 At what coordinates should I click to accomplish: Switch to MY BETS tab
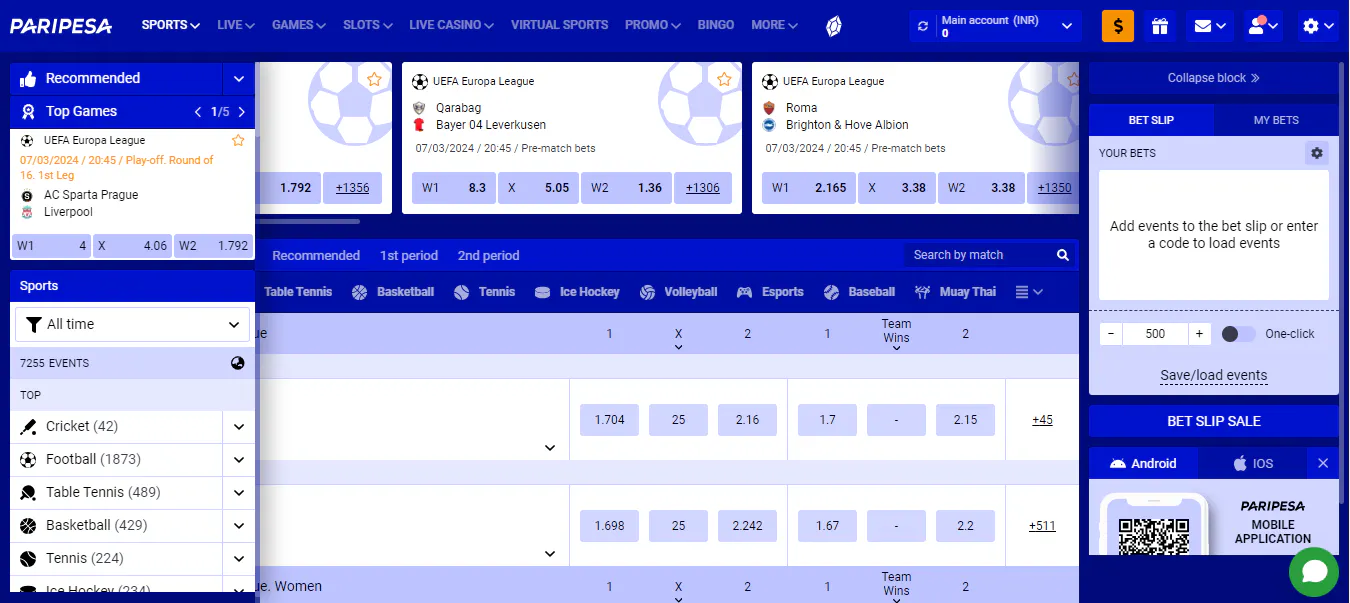tap(1276, 120)
